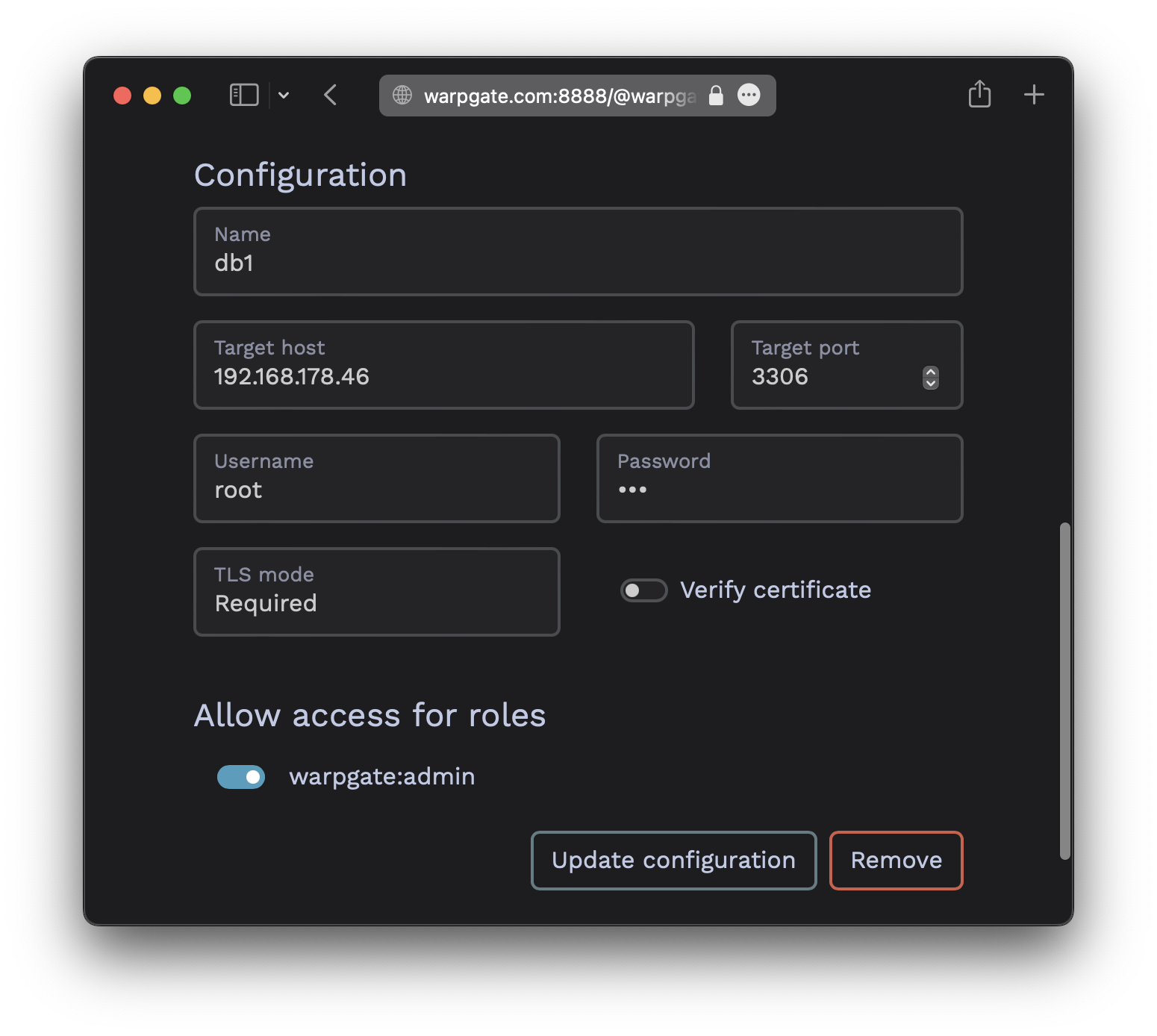Focus the Name field with db1
The height and width of the screenshot is (1036, 1157).
pos(578,252)
